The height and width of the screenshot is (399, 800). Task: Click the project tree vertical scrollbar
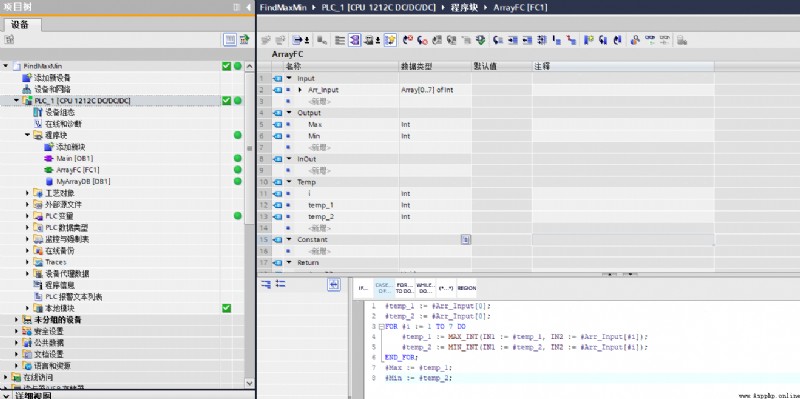[x=249, y=224]
